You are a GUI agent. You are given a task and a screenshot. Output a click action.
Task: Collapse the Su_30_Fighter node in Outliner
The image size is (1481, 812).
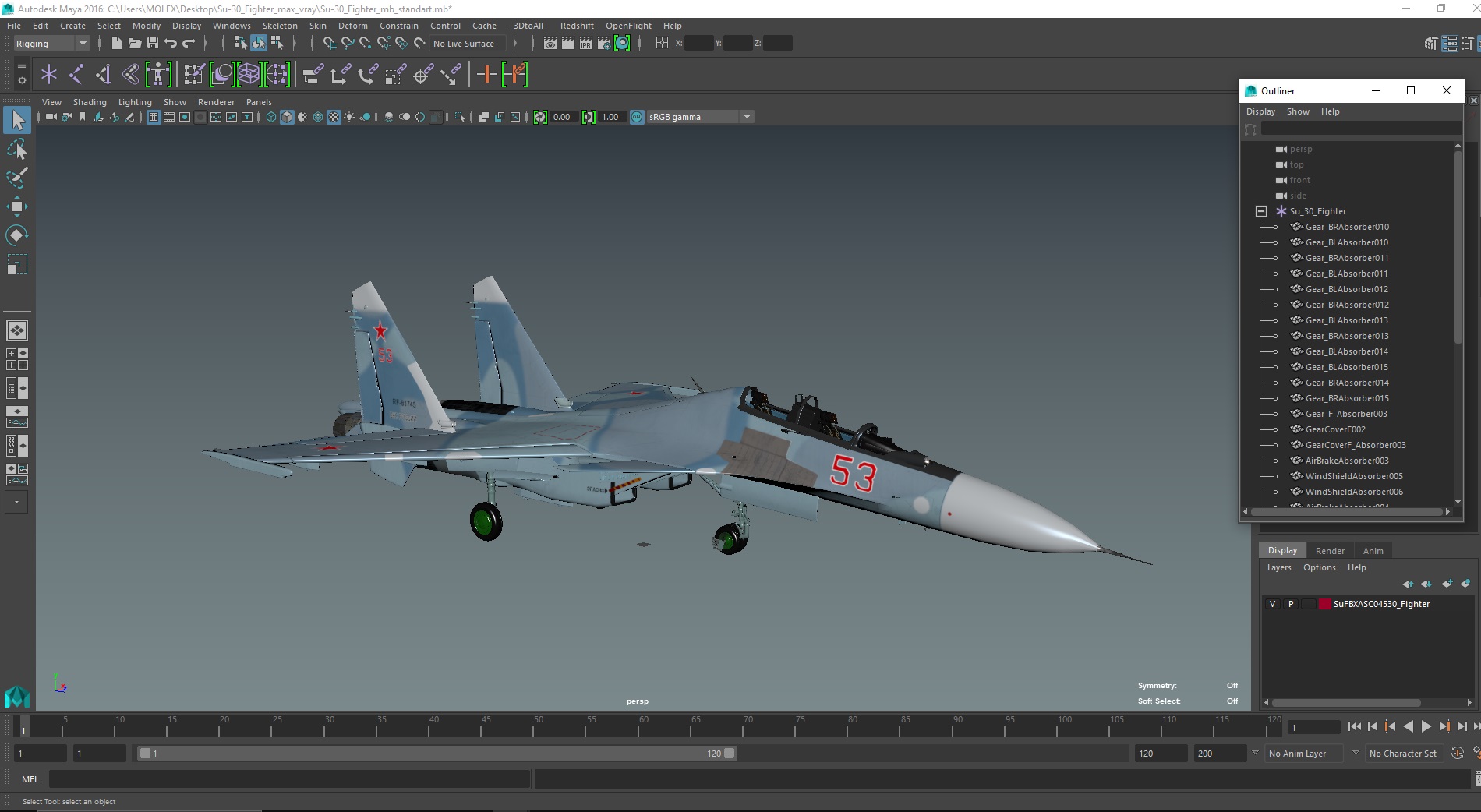(1260, 211)
